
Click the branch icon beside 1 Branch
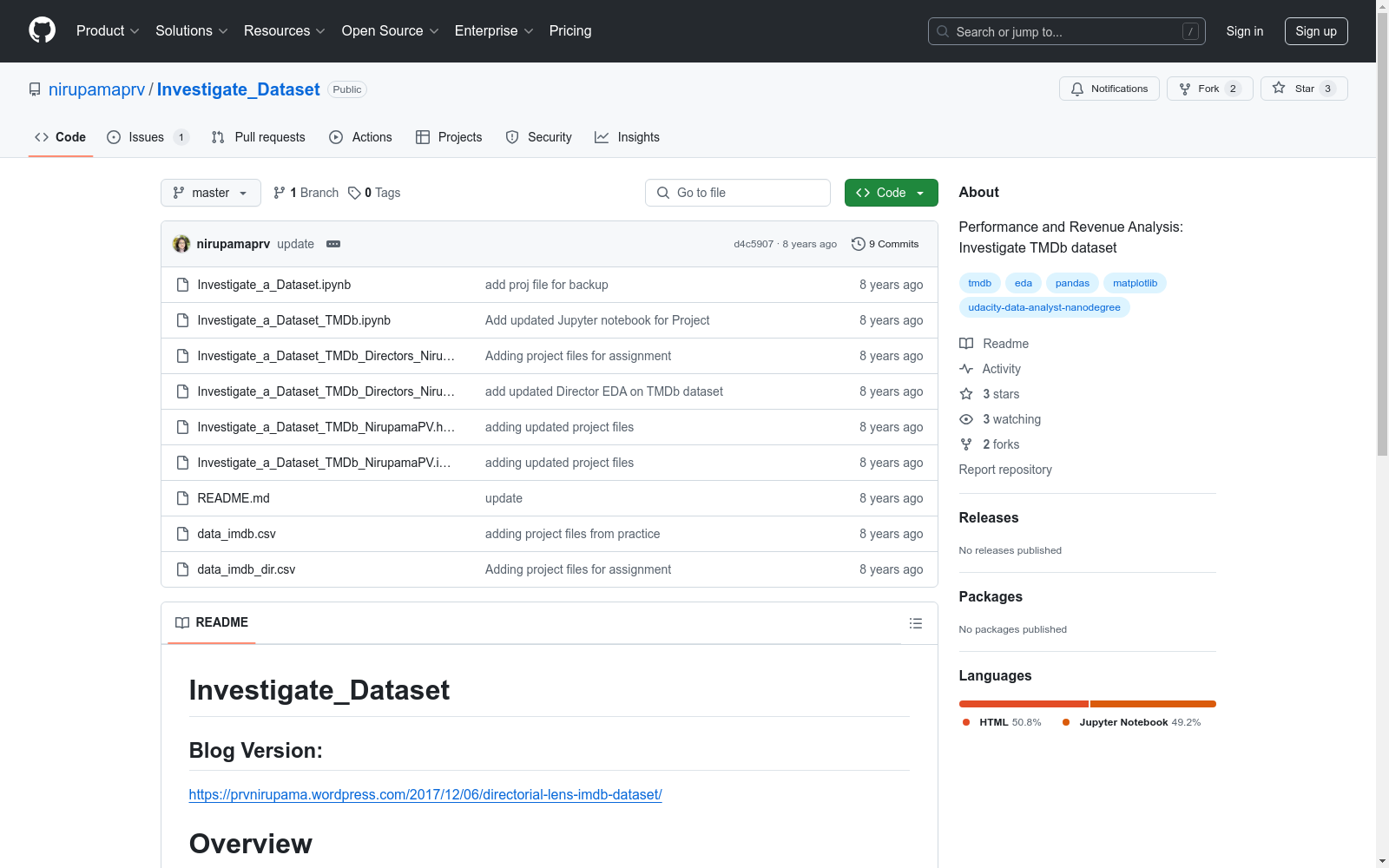point(280,193)
